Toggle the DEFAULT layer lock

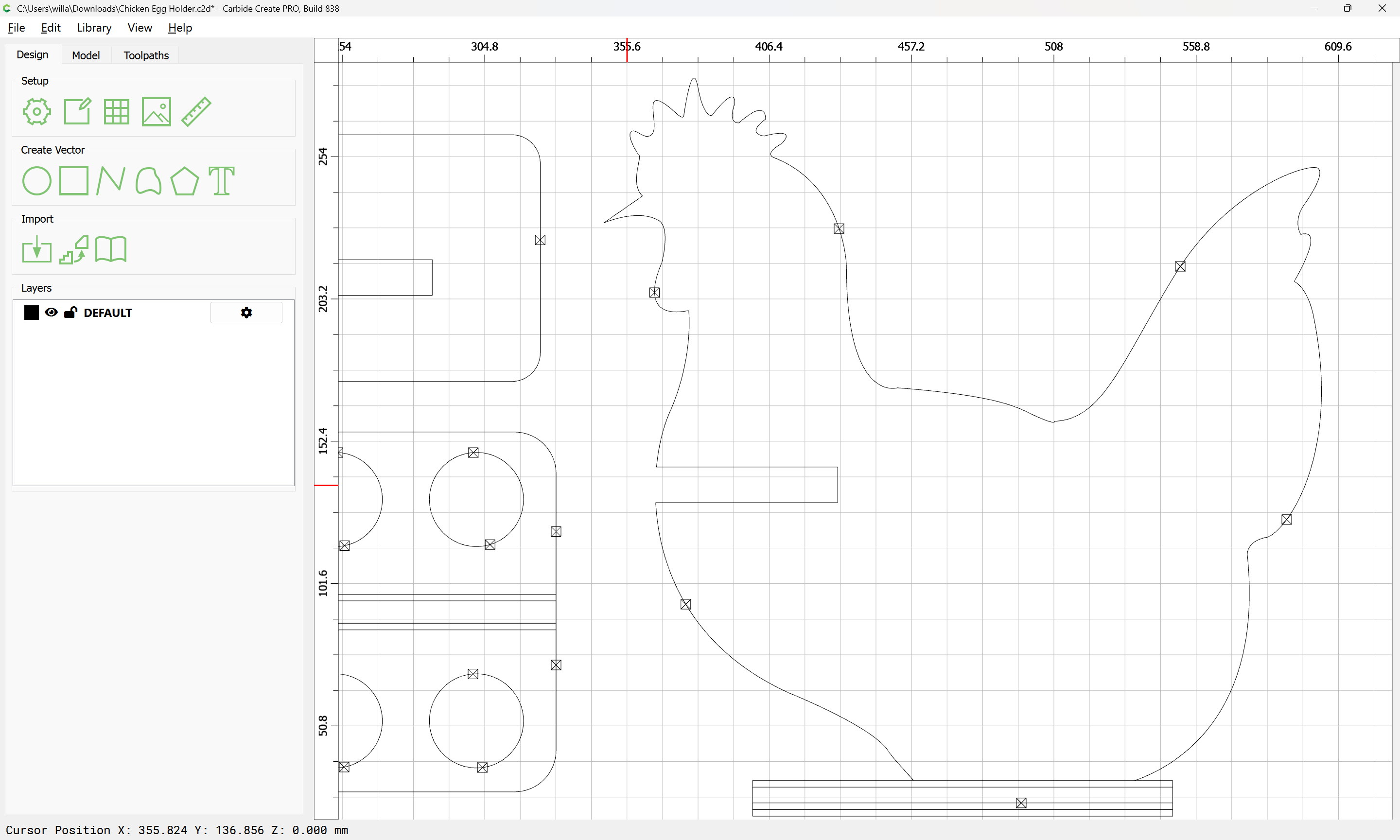click(71, 313)
